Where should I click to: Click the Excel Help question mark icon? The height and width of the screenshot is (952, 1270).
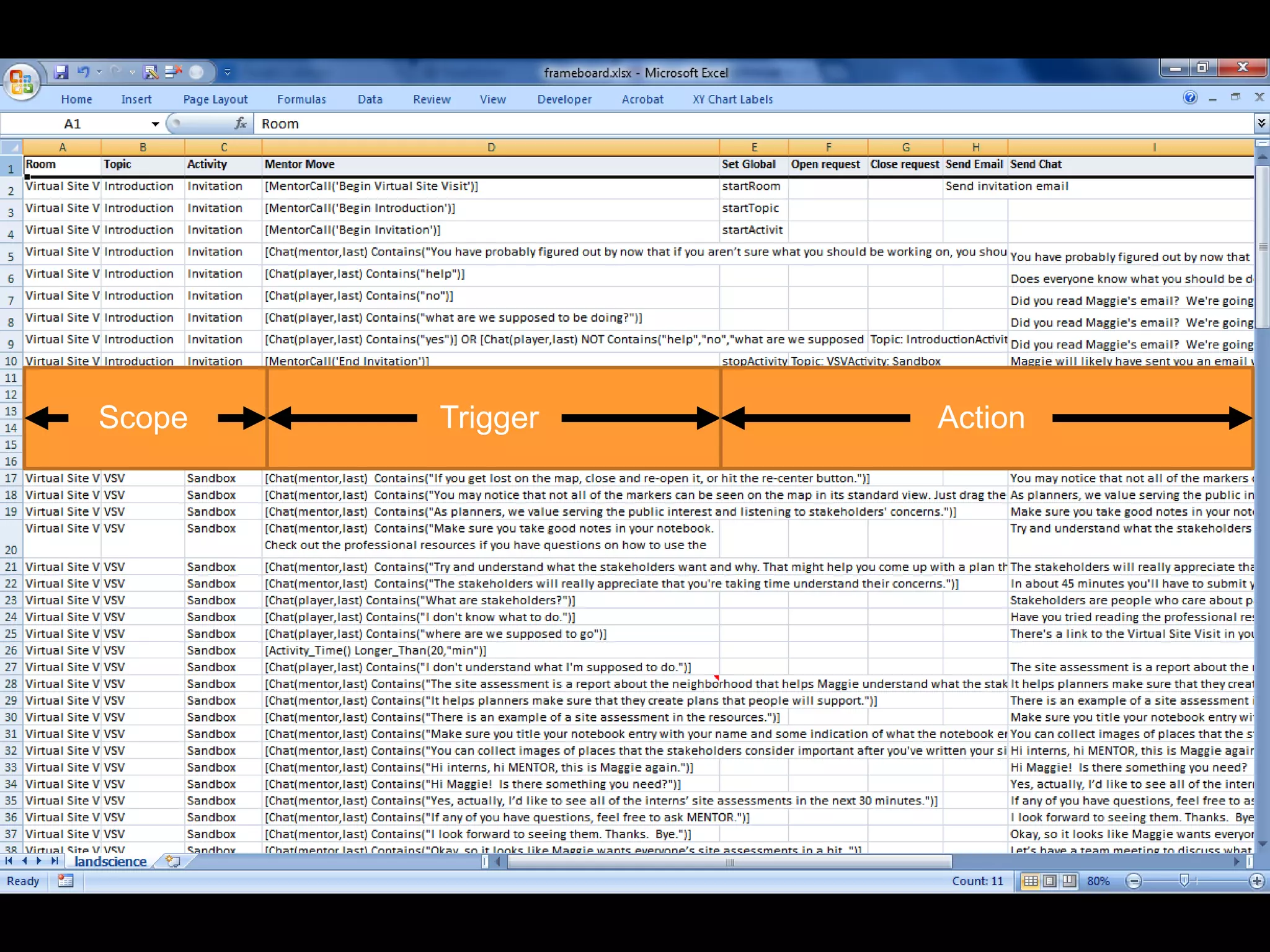[x=1189, y=97]
